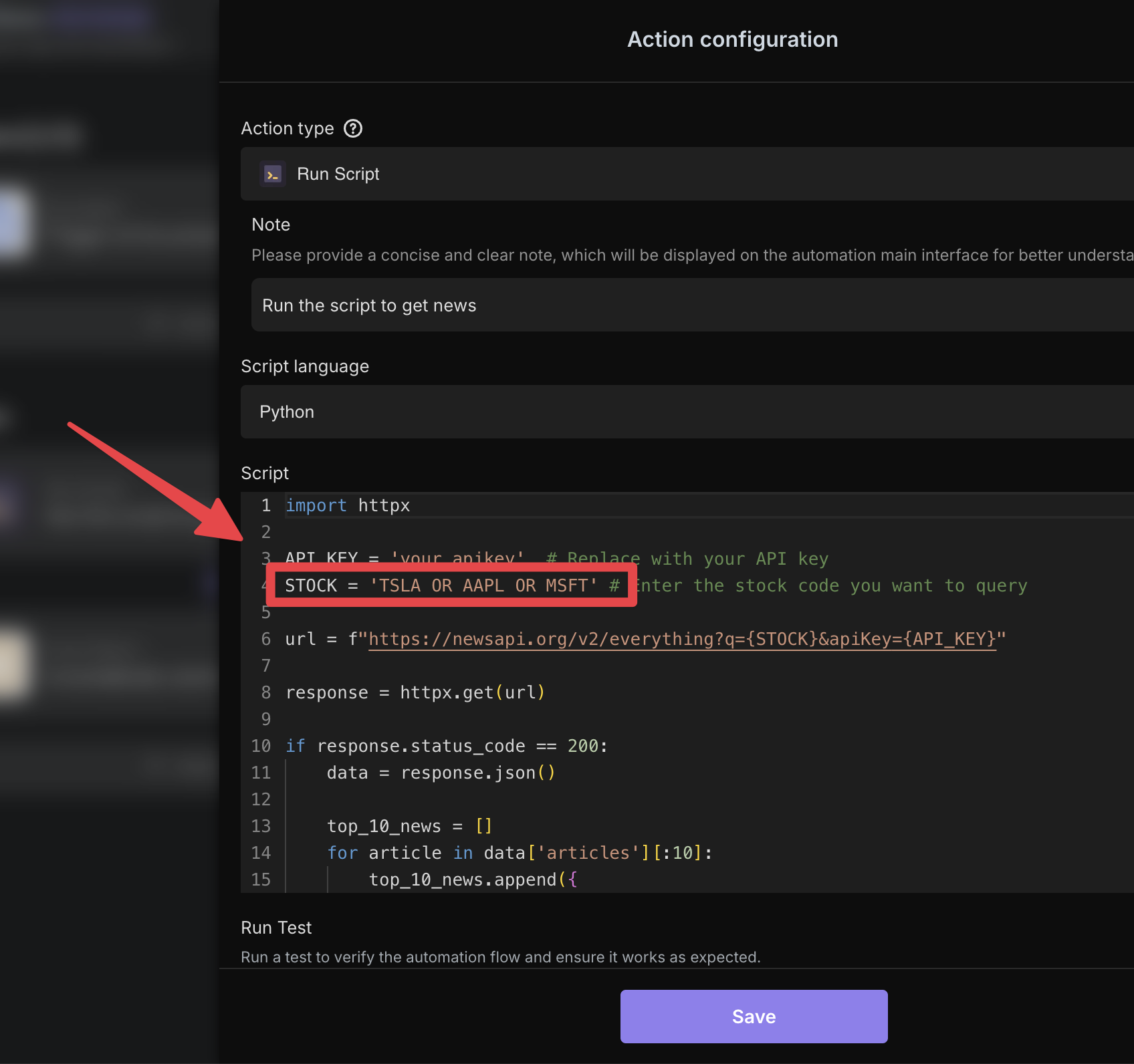Click the 'Script language' label
1134x1064 pixels.
pos(305,366)
